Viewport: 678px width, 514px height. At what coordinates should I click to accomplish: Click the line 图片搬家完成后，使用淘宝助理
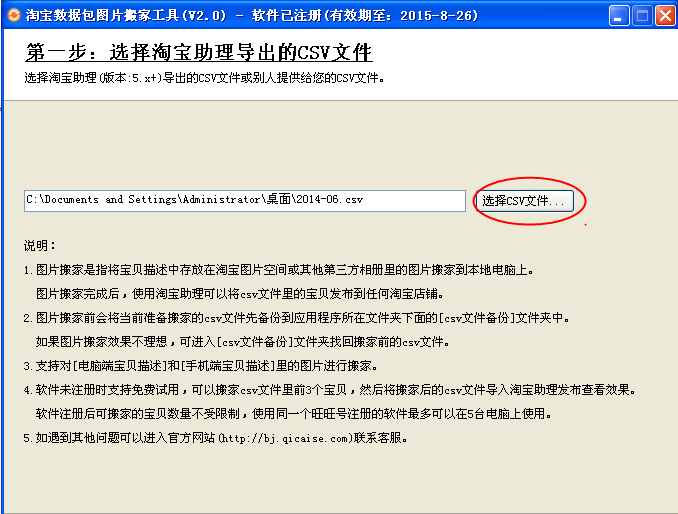point(240,294)
